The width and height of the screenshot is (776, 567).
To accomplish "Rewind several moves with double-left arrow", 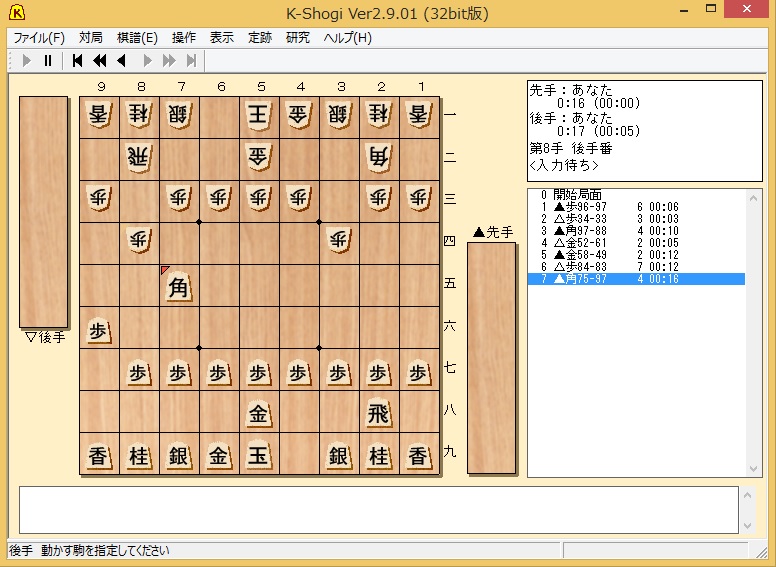I will click(x=99, y=61).
